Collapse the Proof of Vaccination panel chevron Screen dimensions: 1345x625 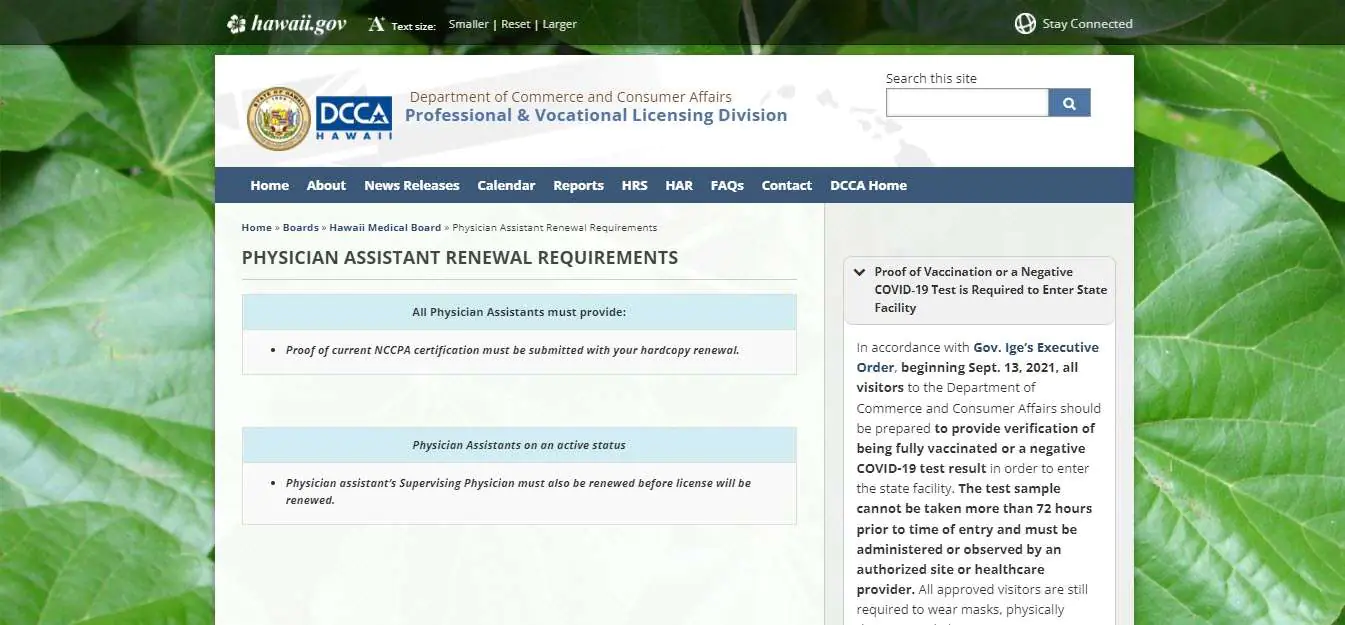pyautogui.click(x=860, y=272)
